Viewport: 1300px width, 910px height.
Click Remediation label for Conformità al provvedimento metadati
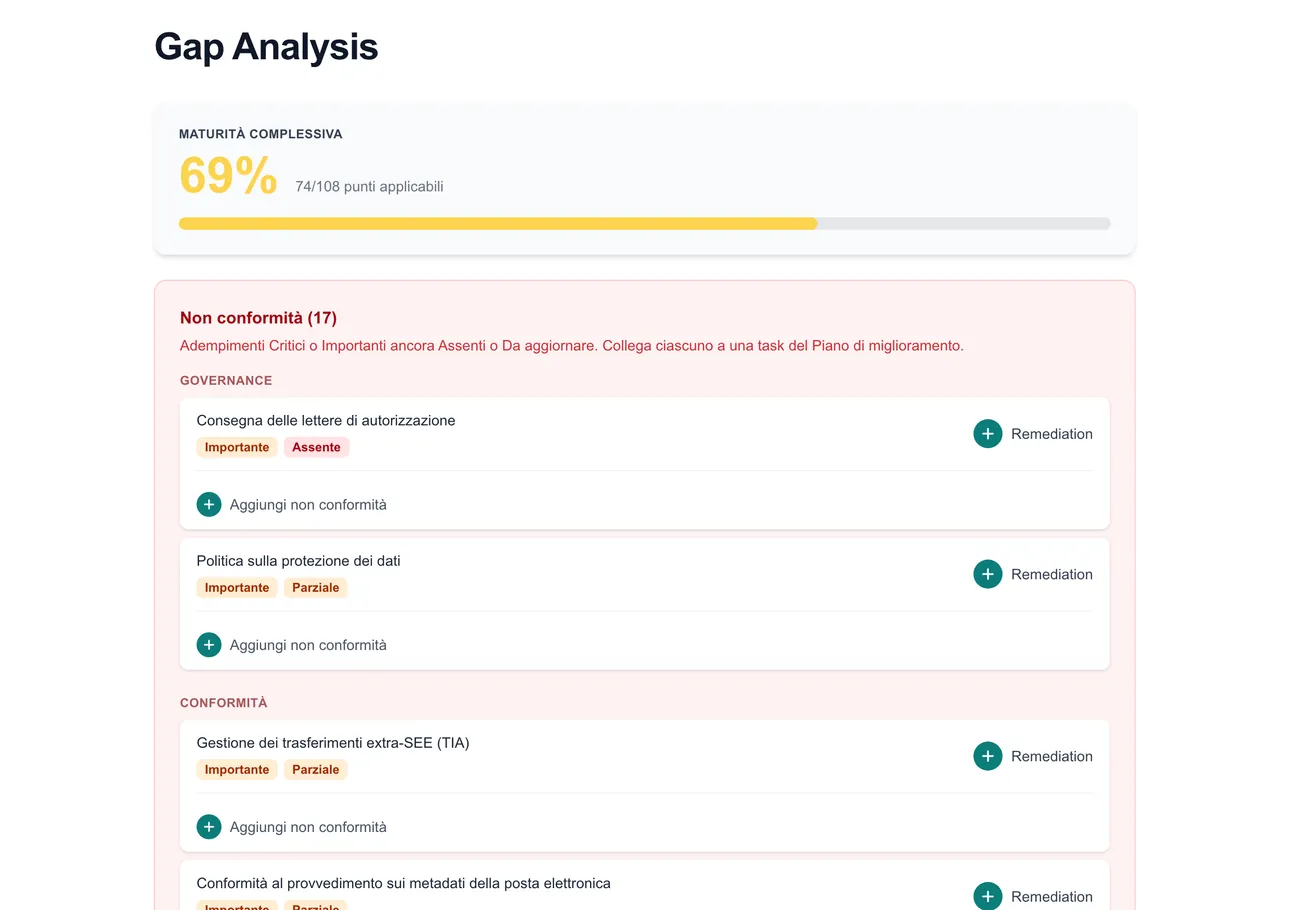click(1052, 896)
